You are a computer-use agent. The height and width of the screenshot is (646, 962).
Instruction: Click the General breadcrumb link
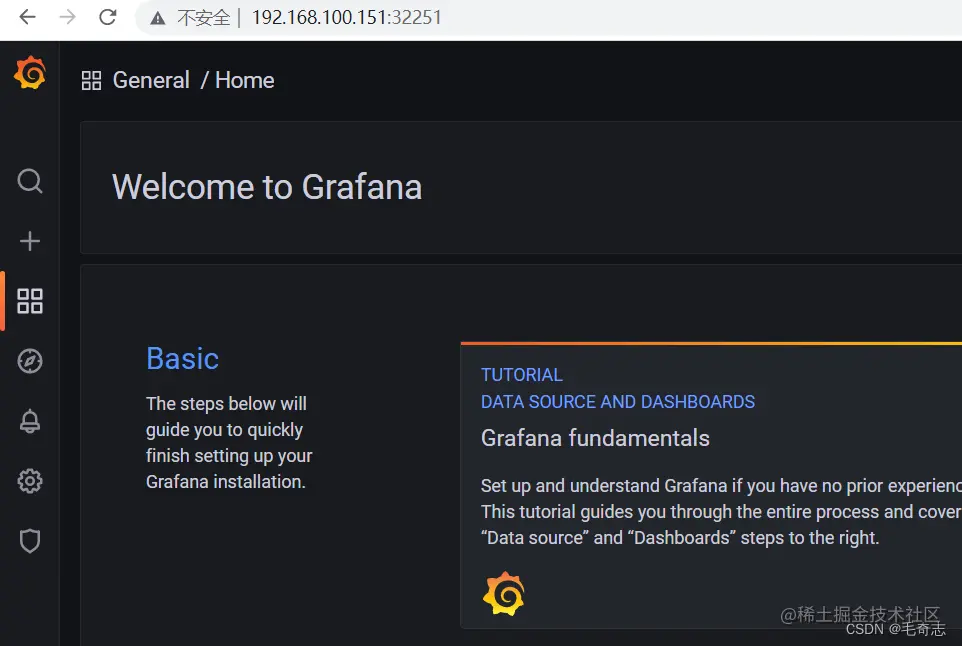(151, 80)
